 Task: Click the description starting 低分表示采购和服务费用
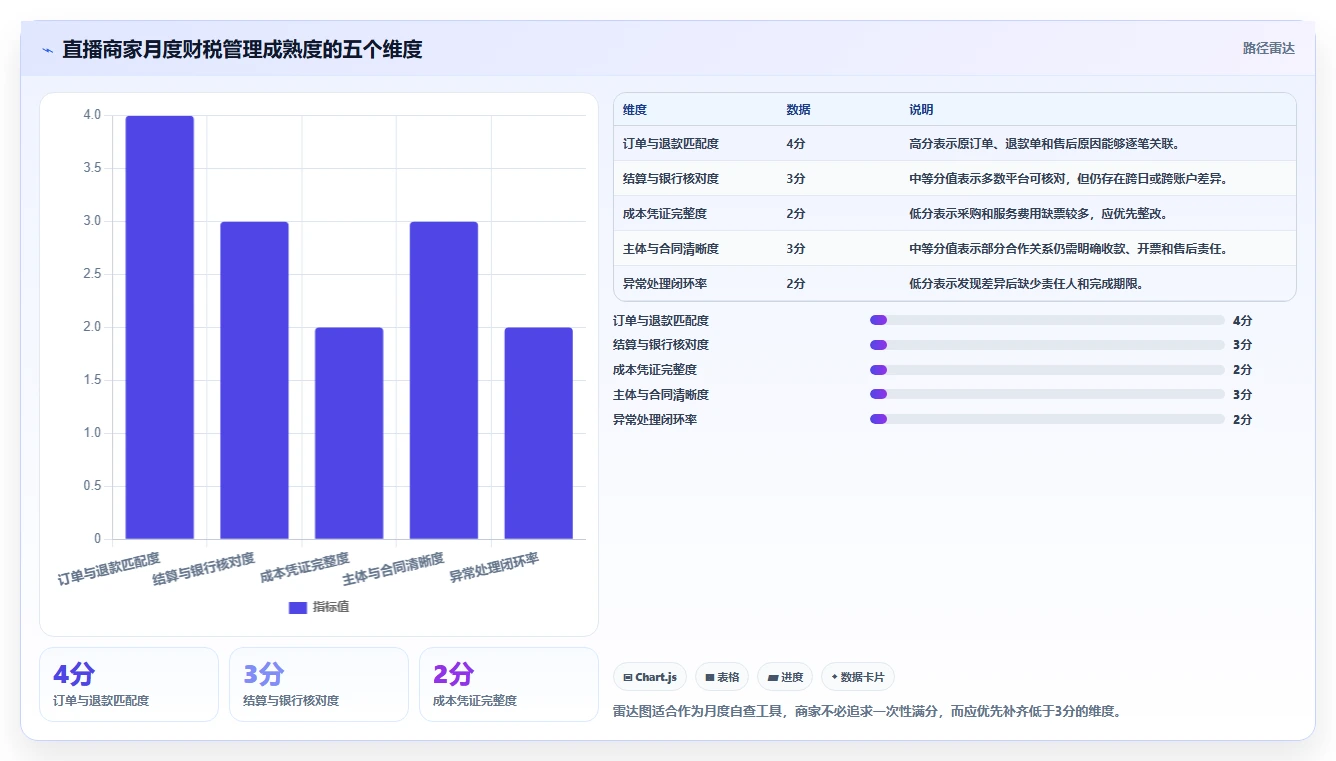point(1038,214)
